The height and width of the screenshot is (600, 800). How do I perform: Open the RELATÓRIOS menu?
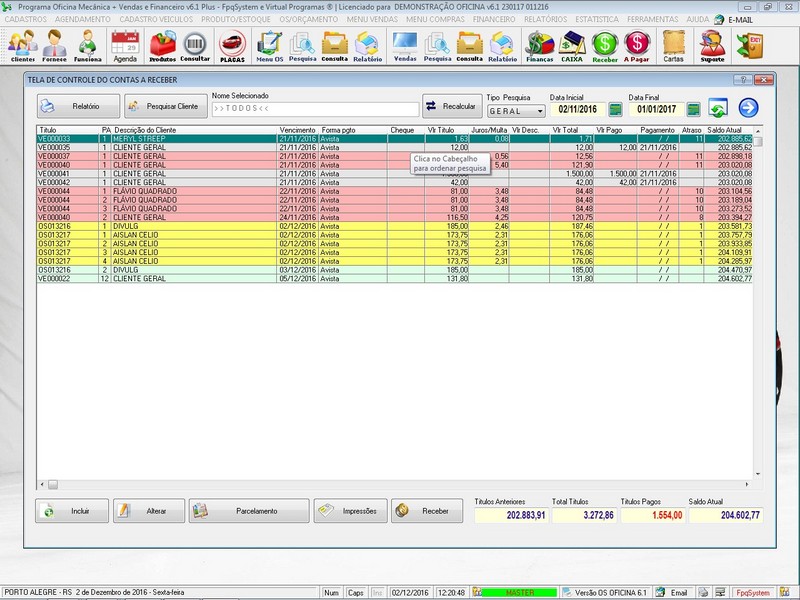(x=545, y=19)
